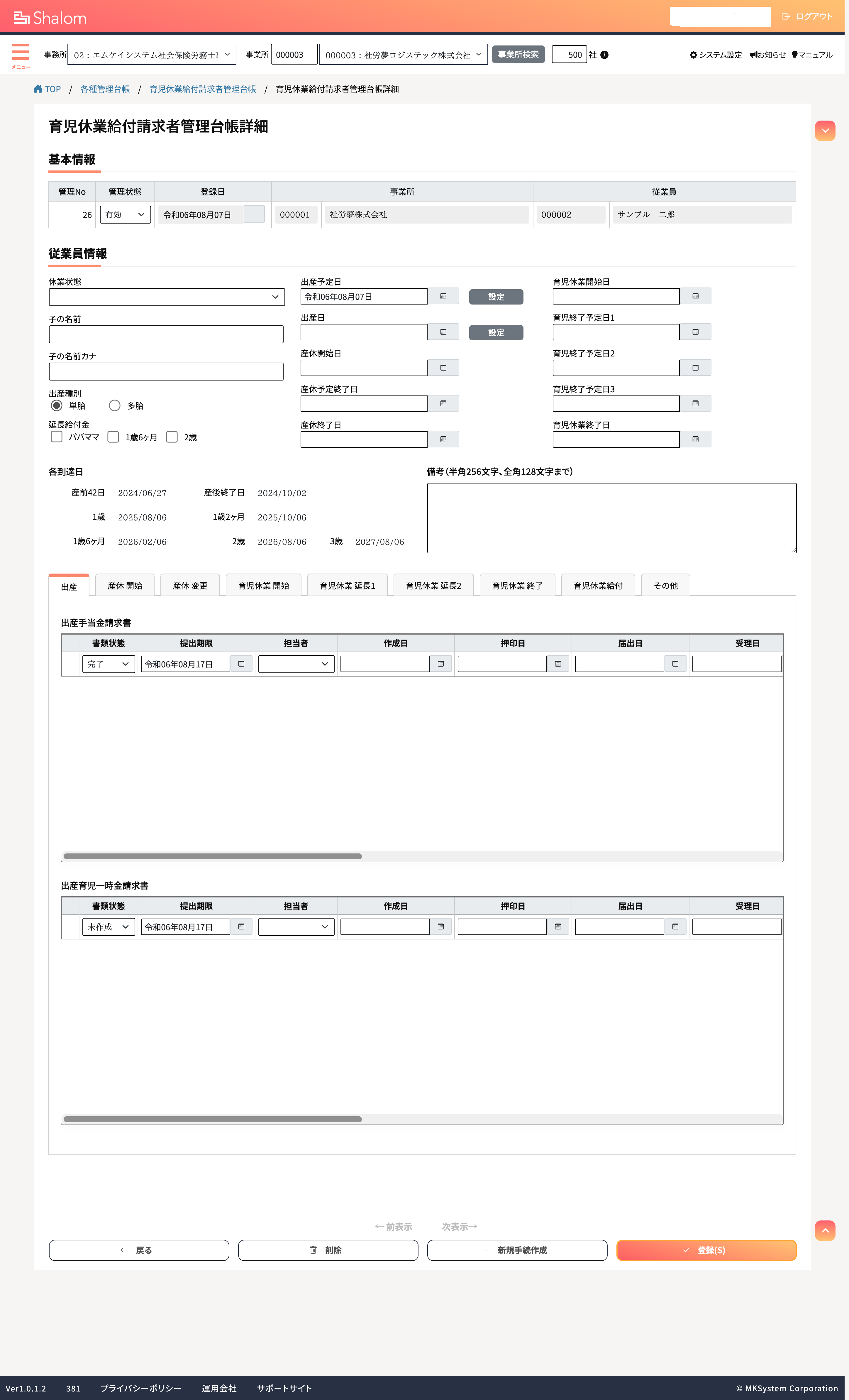Viewport: 849px width, 1400px height.
Task: Open 押印日 calendar in 出産手当金請求書
Action: [558, 664]
